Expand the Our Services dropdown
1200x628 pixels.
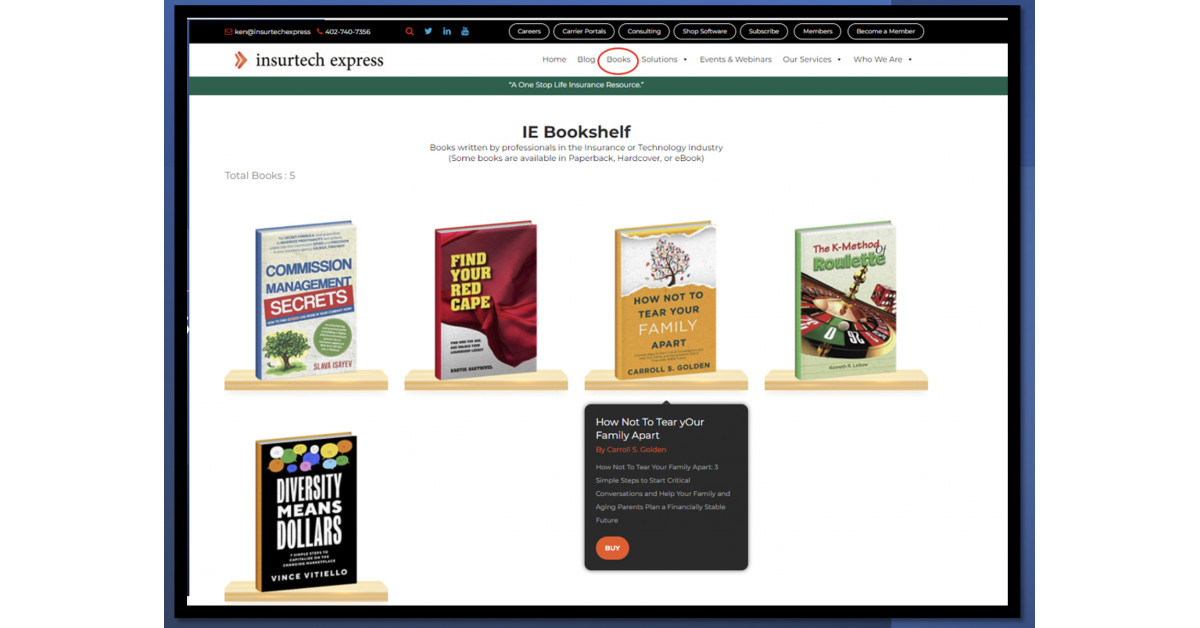click(x=811, y=59)
